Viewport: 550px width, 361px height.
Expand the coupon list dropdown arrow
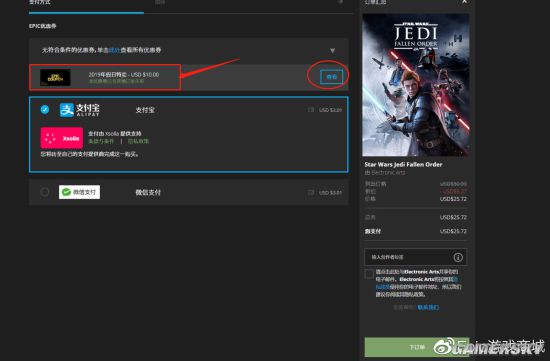(x=332, y=51)
